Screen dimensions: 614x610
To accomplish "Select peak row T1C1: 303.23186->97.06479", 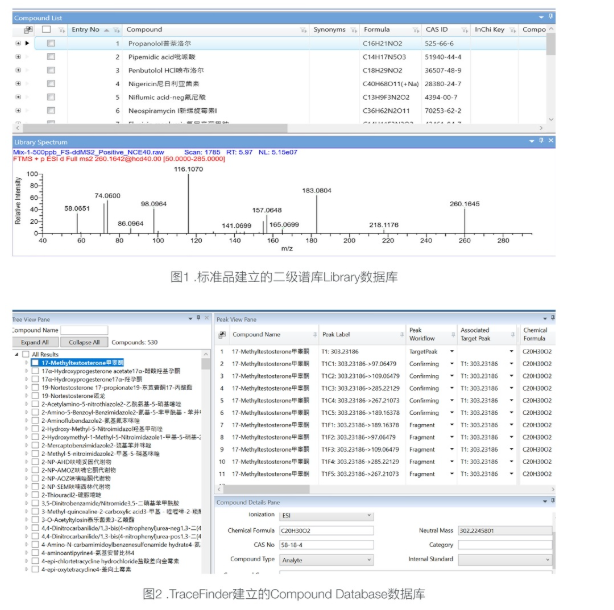I will pos(385,364).
